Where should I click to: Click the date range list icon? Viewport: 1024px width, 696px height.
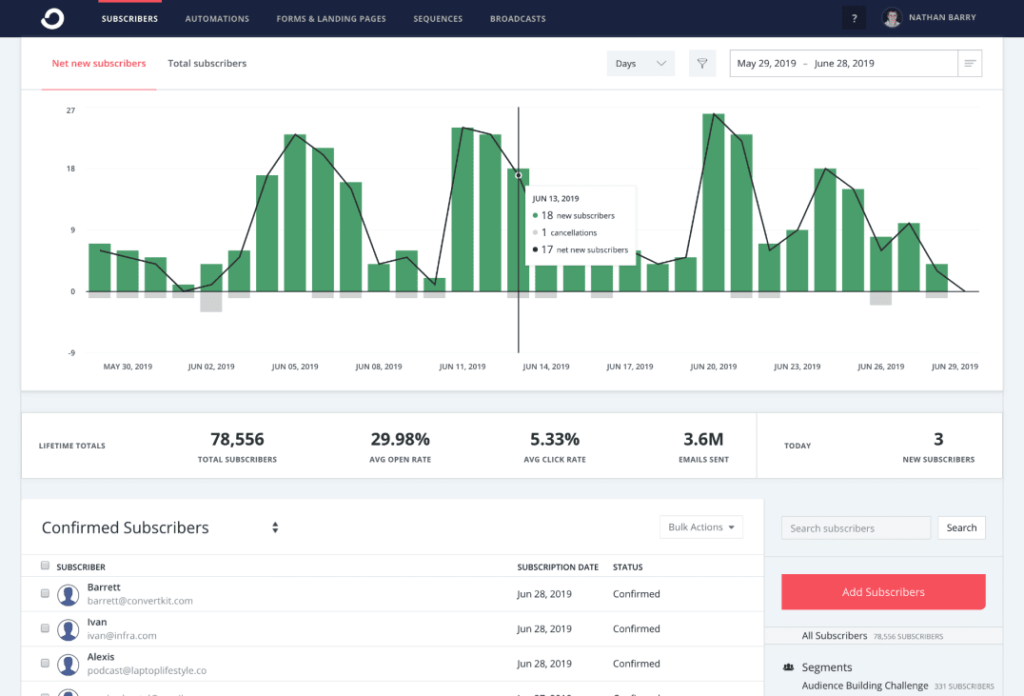point(969,64)
